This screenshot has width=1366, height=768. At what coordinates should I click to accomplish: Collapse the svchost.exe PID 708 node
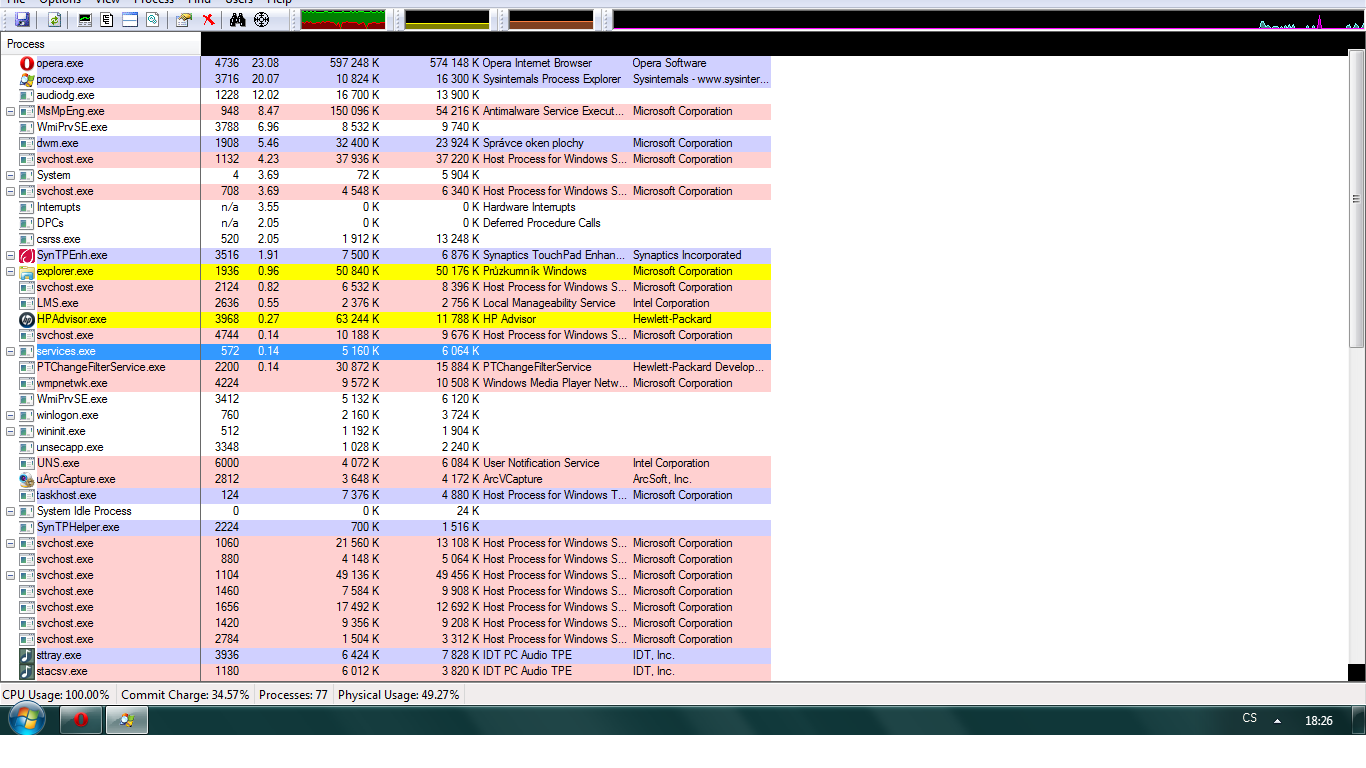pos(11,191)
